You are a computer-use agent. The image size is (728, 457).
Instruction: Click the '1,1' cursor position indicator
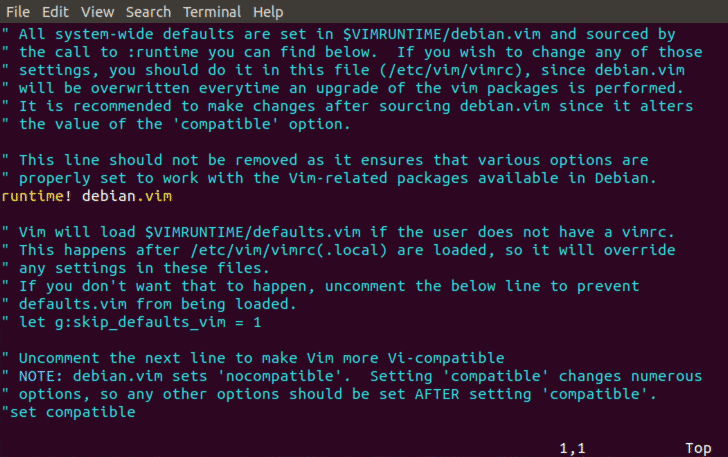pos(574,448)
